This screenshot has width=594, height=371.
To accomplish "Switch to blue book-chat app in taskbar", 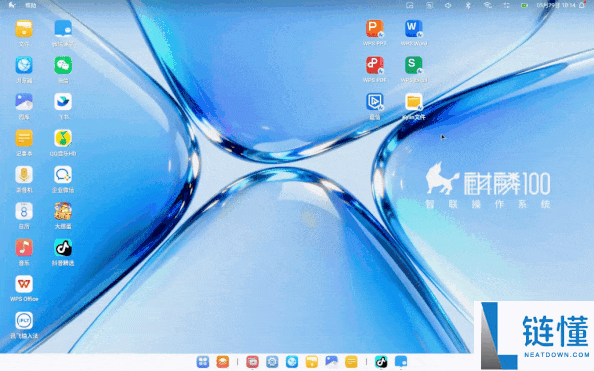I will coord(401,362).
